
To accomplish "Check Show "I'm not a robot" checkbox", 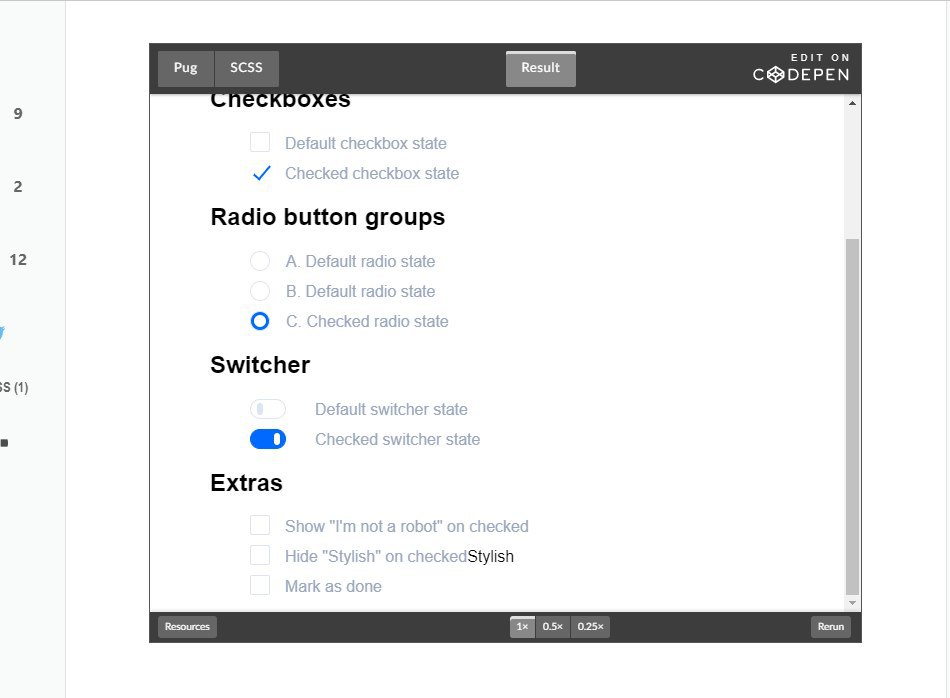I will (x=260, y=525).
